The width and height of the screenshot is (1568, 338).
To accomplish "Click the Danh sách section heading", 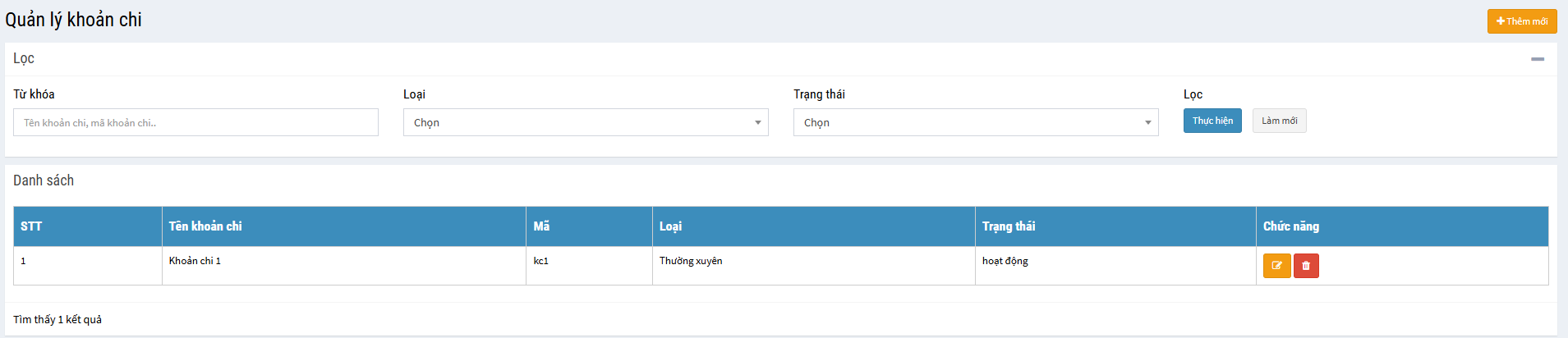I will [44, 180].
